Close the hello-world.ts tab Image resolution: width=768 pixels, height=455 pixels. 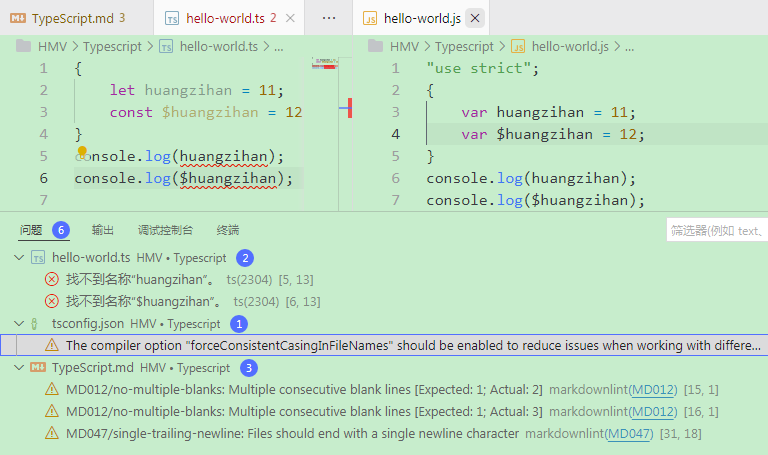click(x=290, y=18)
